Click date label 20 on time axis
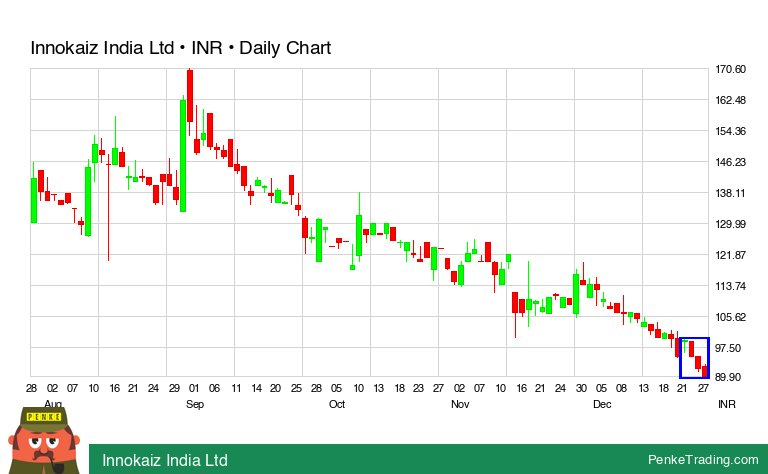The height and width of the screenshot is (474, 768). pos(275,388)
